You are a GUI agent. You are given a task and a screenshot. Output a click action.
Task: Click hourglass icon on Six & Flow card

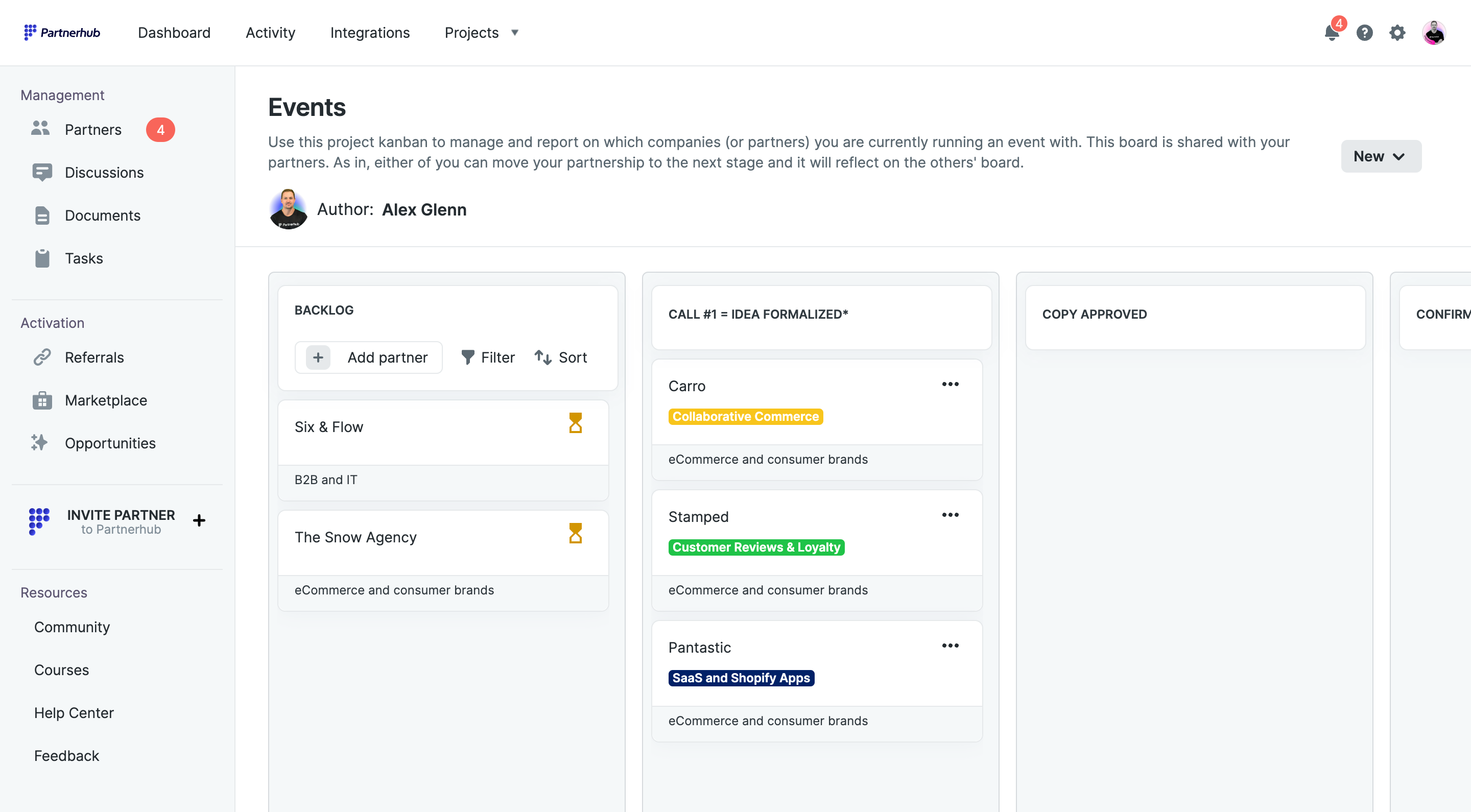pyautogui.click(x=575, y=423)
